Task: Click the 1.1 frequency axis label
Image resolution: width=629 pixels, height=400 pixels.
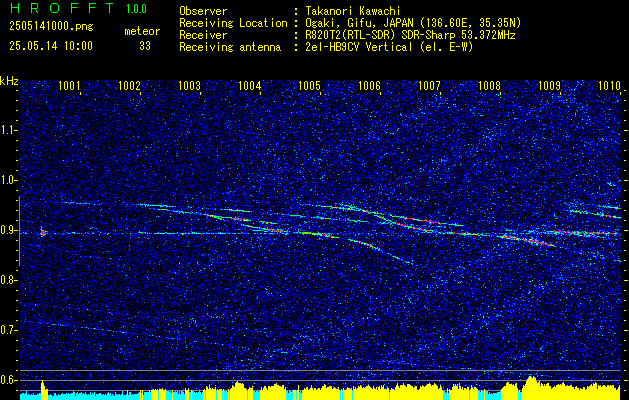Action: click(x=7, y=130)
